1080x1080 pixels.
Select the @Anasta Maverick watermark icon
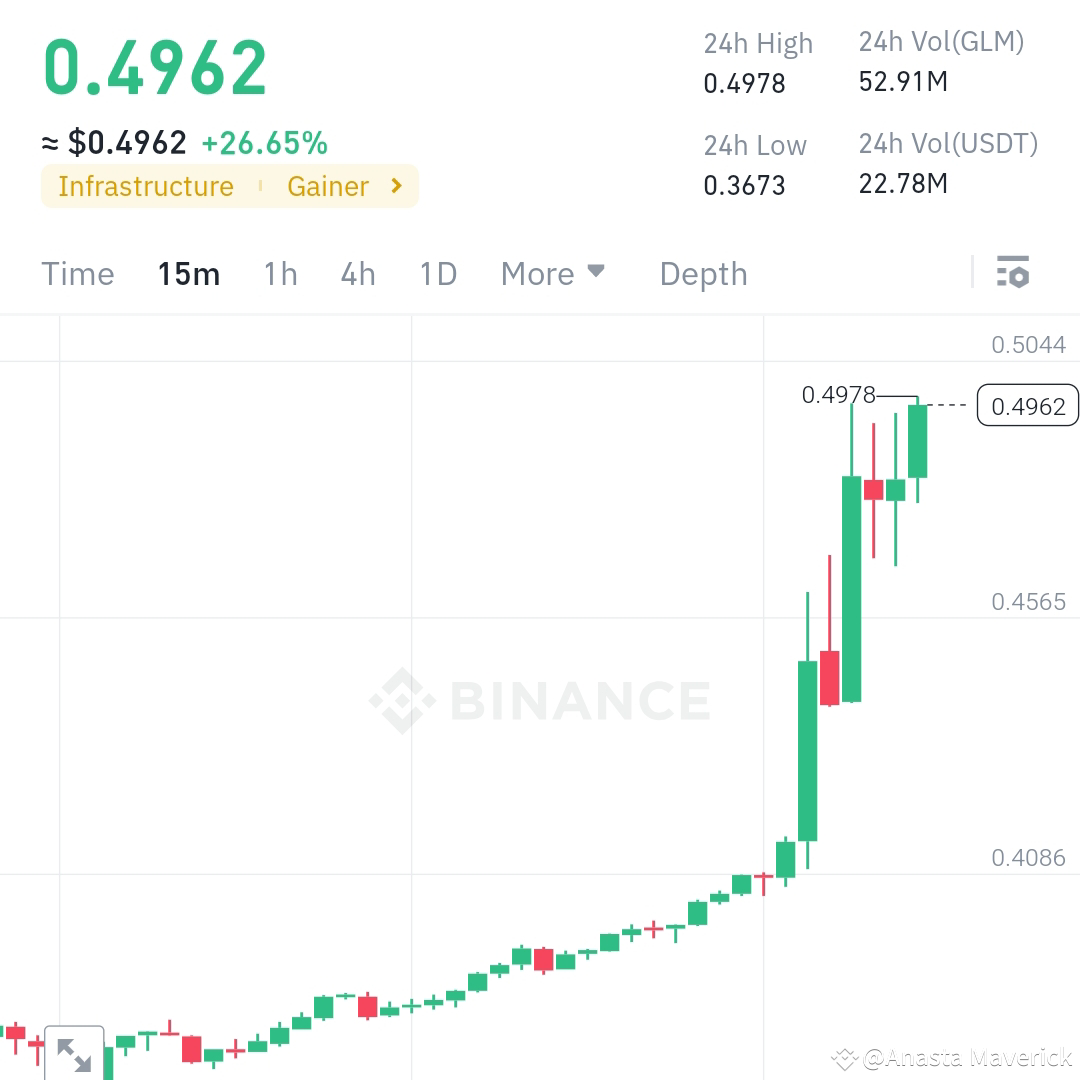[846, 1056]
